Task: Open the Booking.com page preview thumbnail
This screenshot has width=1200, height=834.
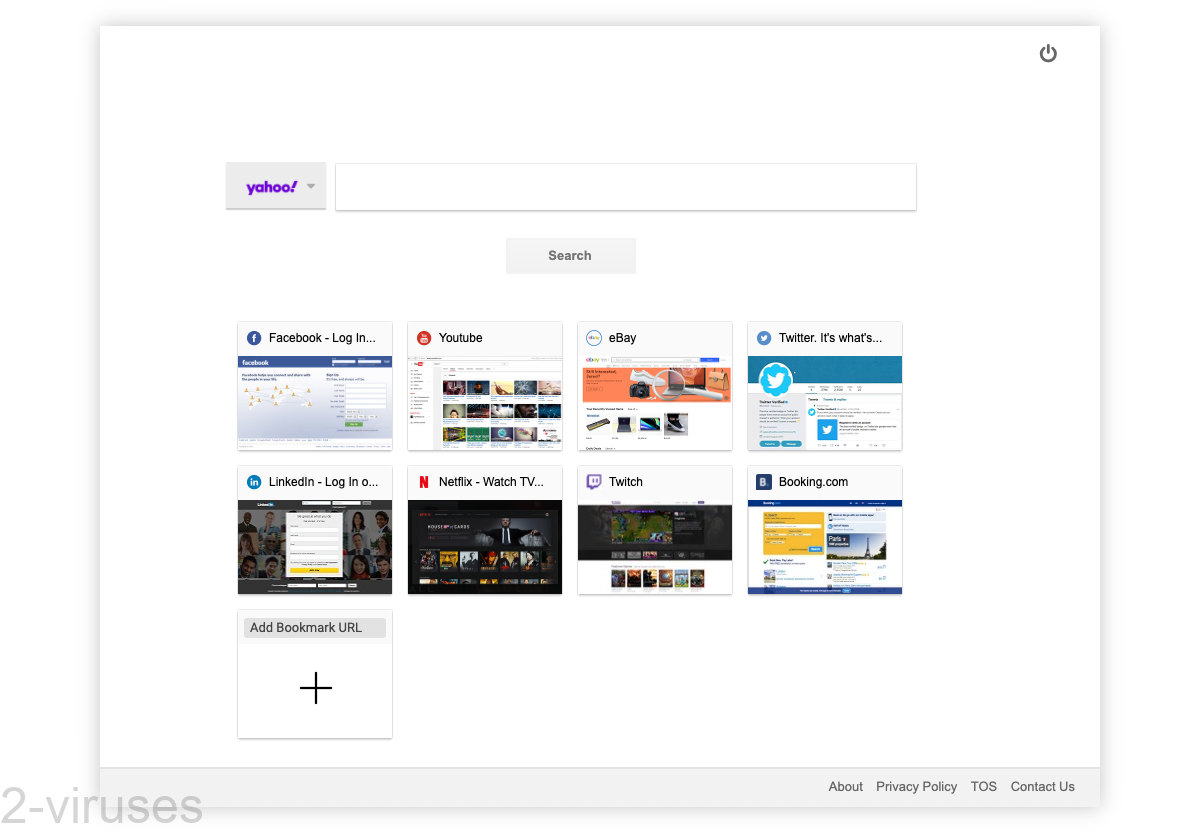Action: [x=825, y=547]
